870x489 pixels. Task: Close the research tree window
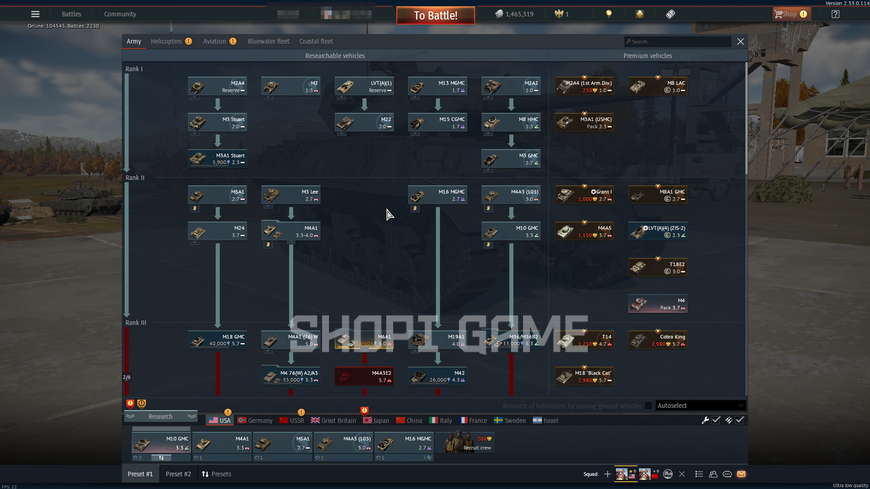740,42
